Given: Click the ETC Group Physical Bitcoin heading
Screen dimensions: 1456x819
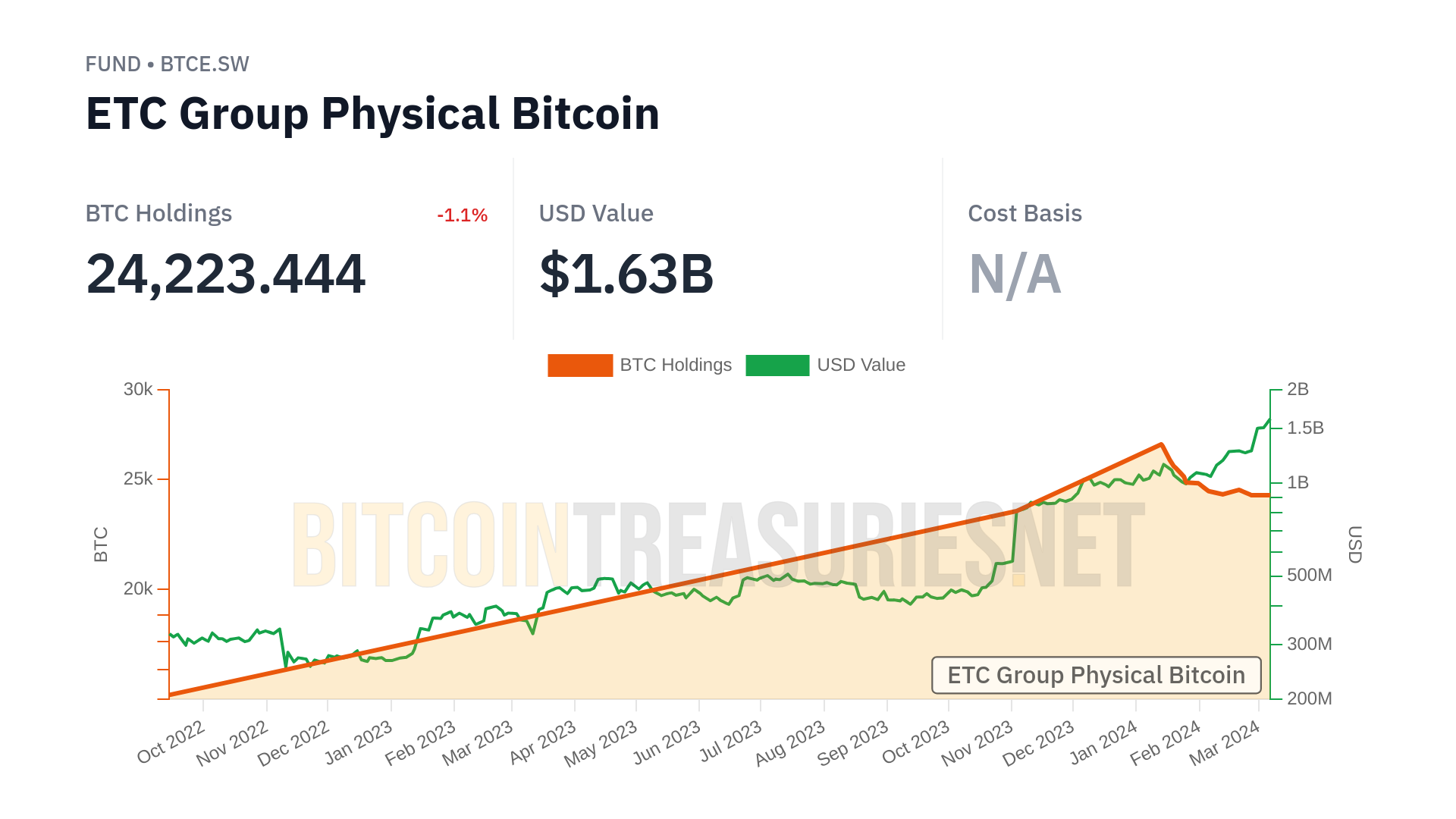Looking at the screenshot, I should click(x=372, y=115).
